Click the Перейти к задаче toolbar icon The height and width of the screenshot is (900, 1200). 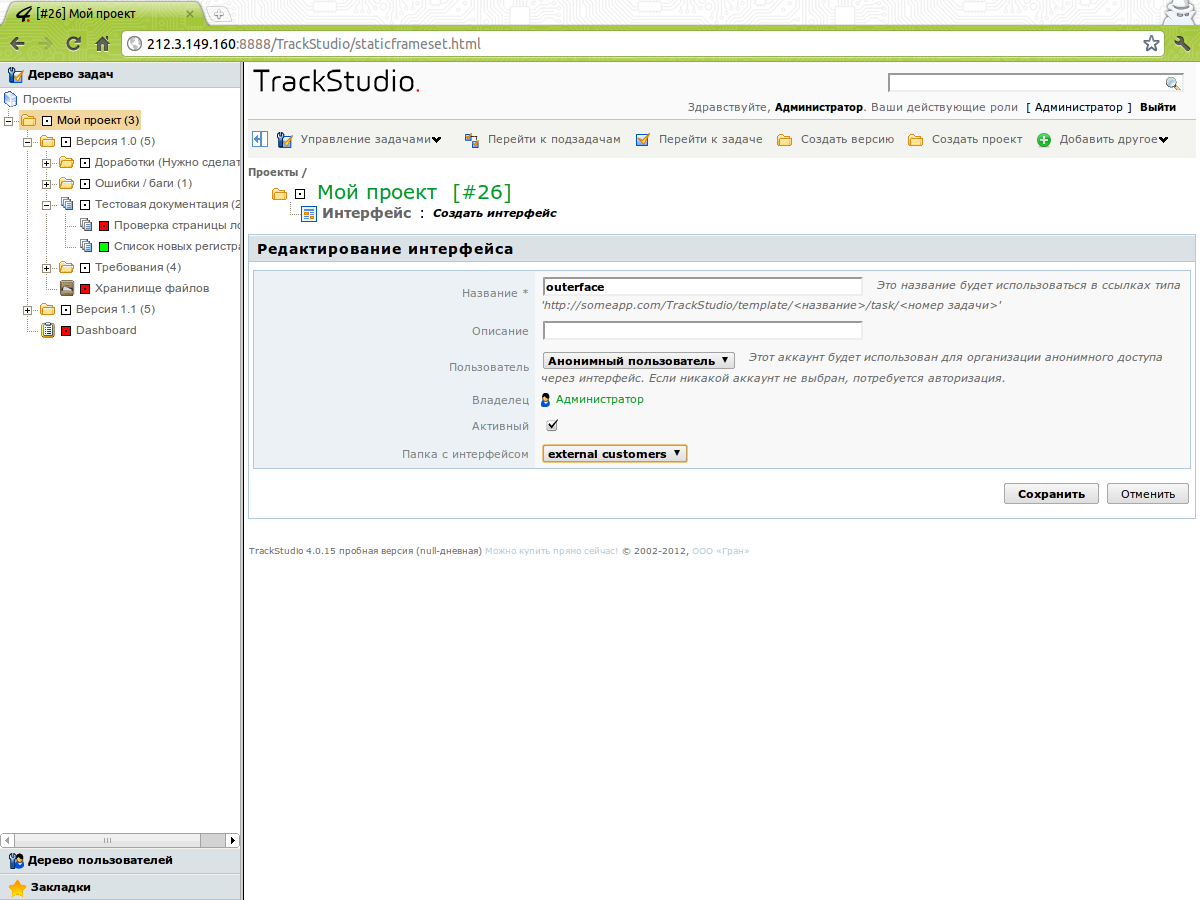[x=643, y=140]
